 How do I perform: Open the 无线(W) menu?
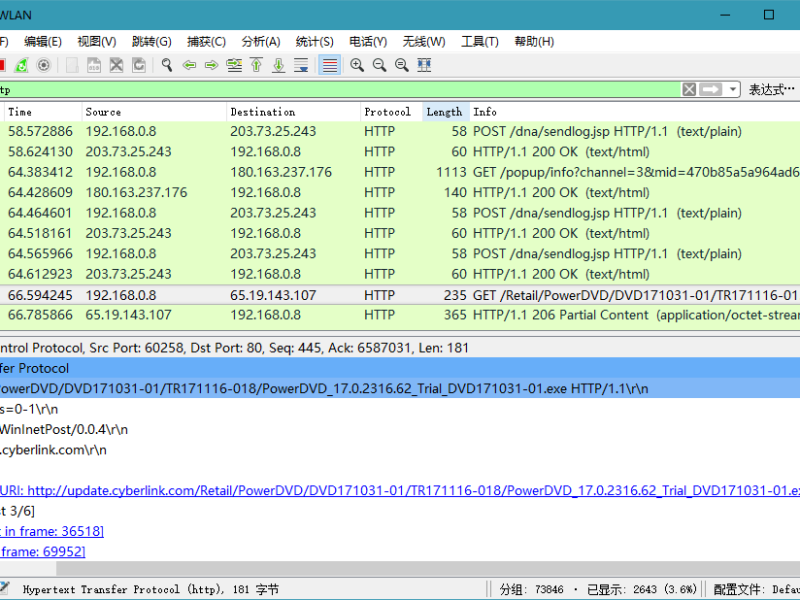point(423,41)
